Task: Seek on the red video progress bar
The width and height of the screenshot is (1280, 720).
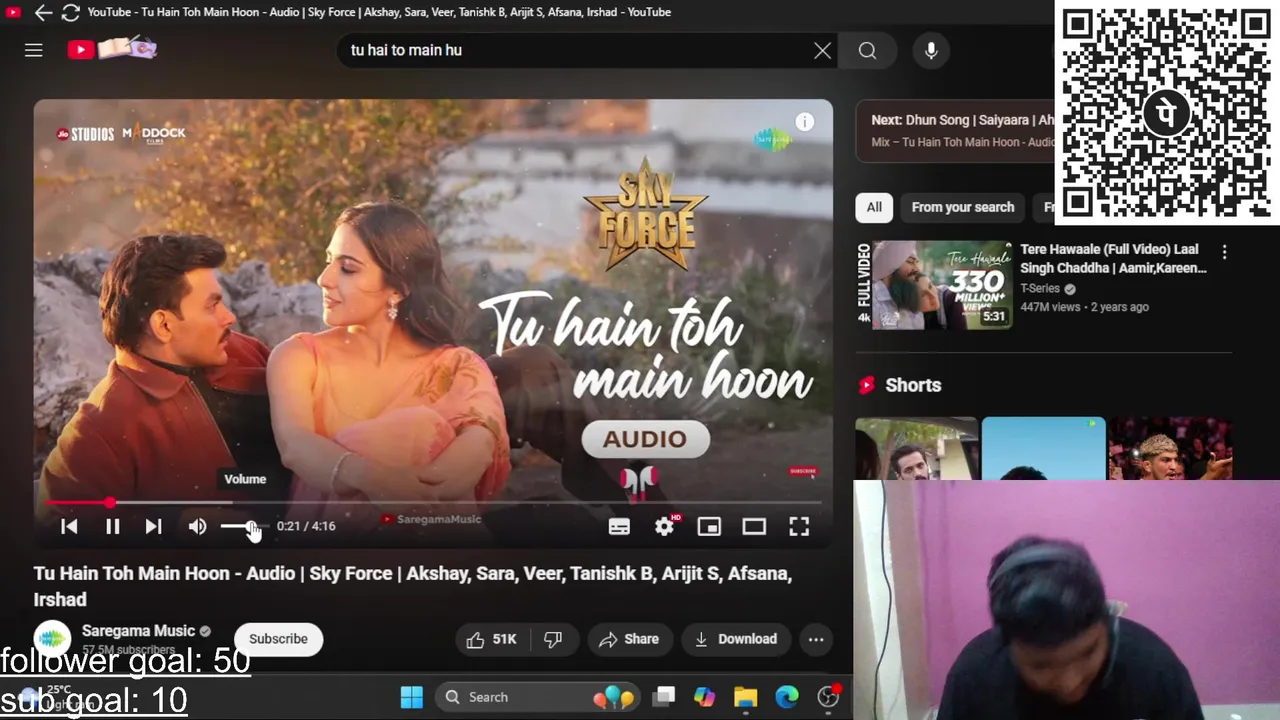Action: coord(432,503)
